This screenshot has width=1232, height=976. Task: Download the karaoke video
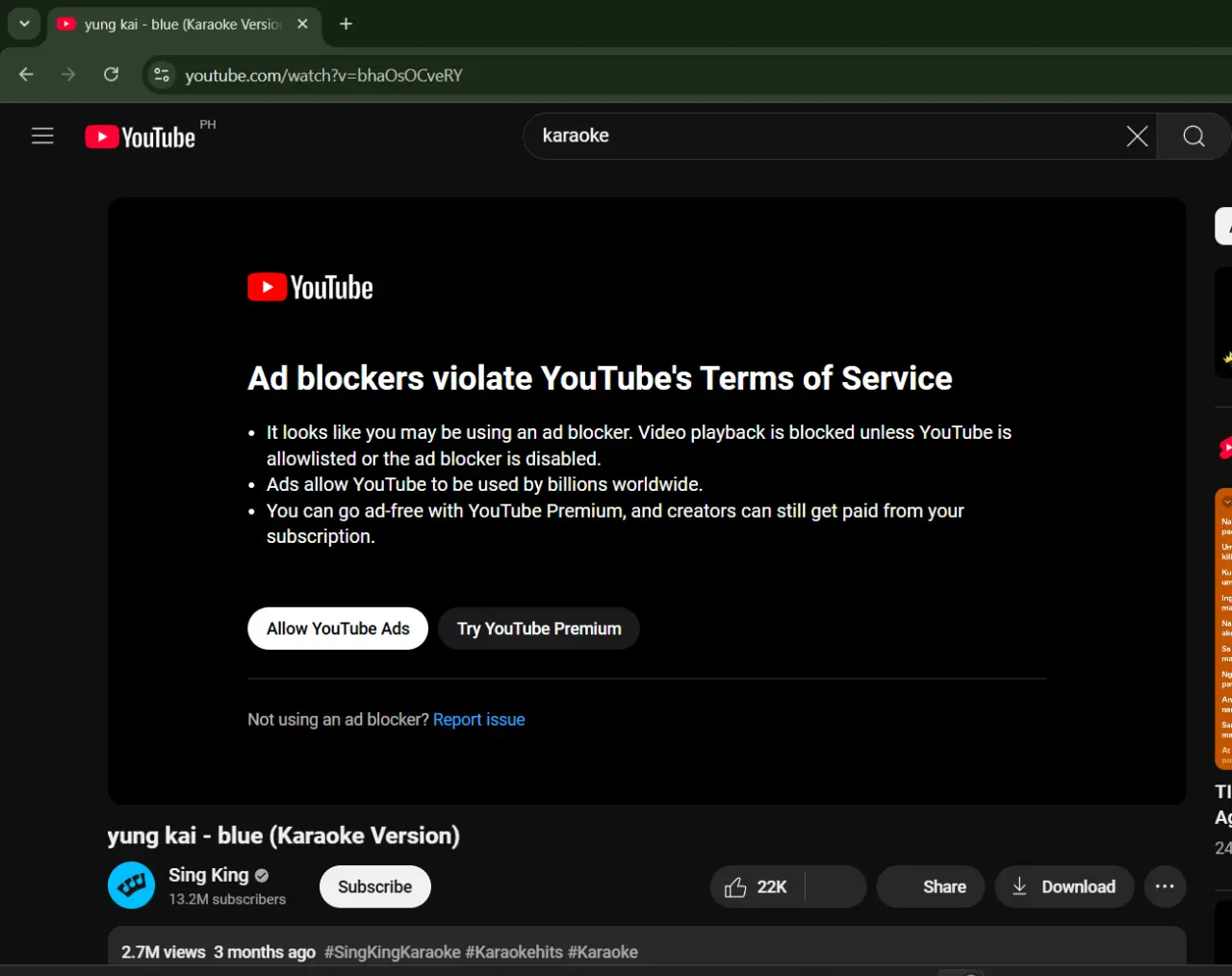[x=1064, y=886]
